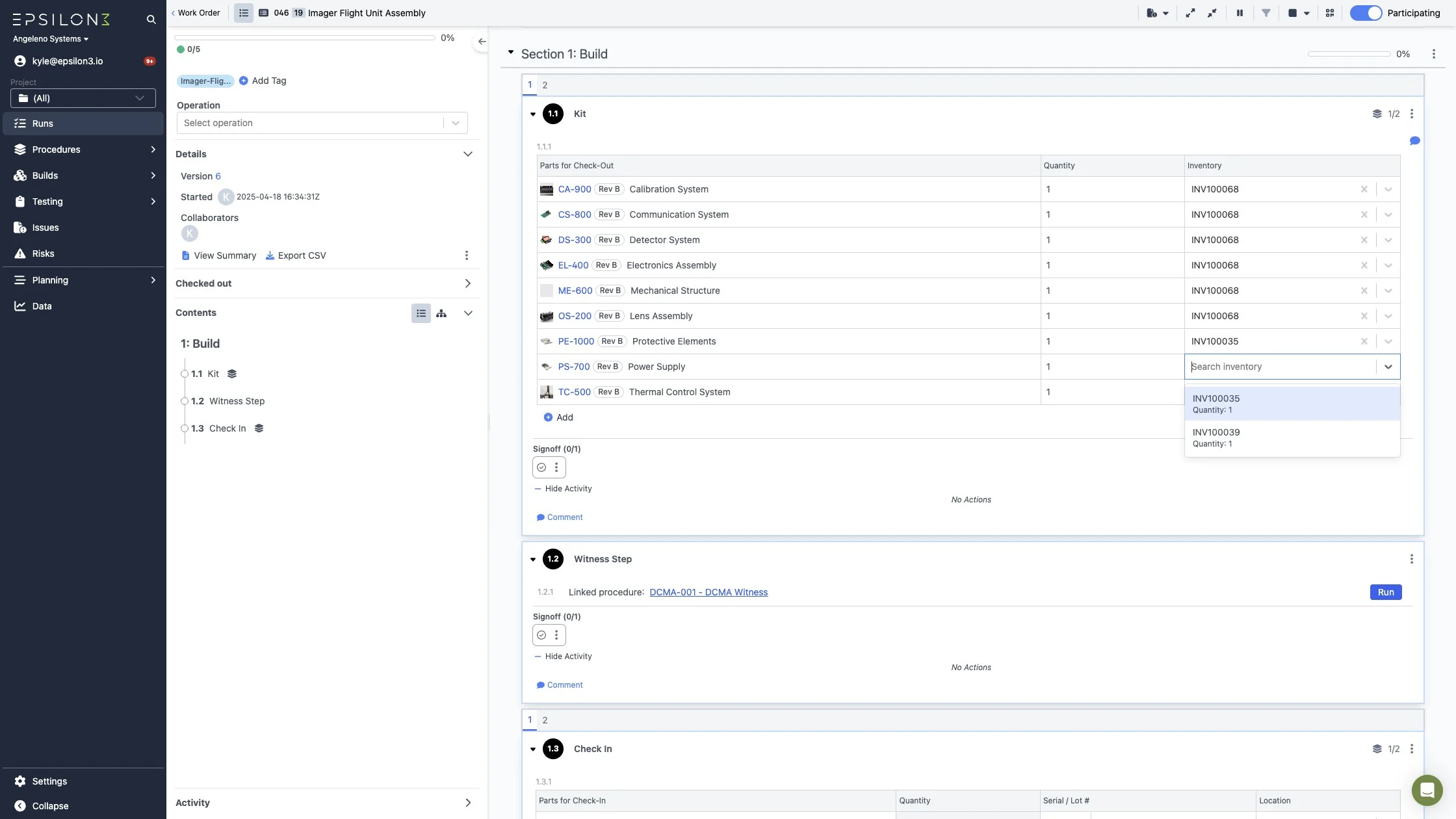
Task: Click Kit step signoff check button
Action: pos(541,467)
